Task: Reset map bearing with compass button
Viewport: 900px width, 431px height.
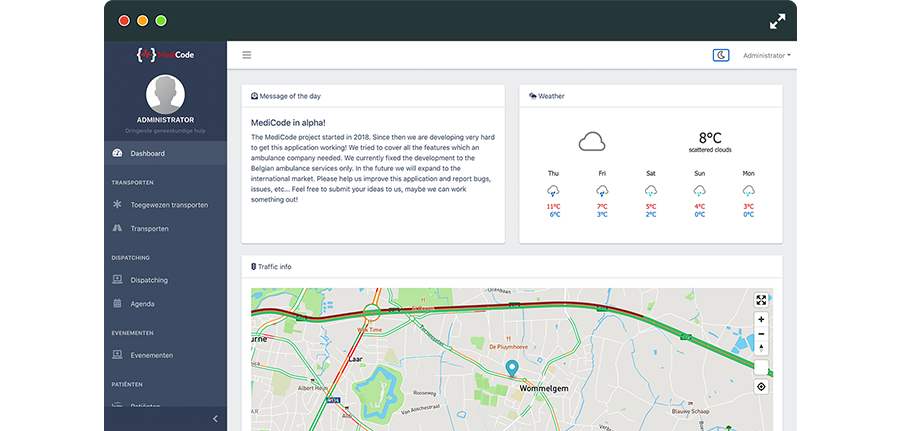Action: click(x=761, y=348)
